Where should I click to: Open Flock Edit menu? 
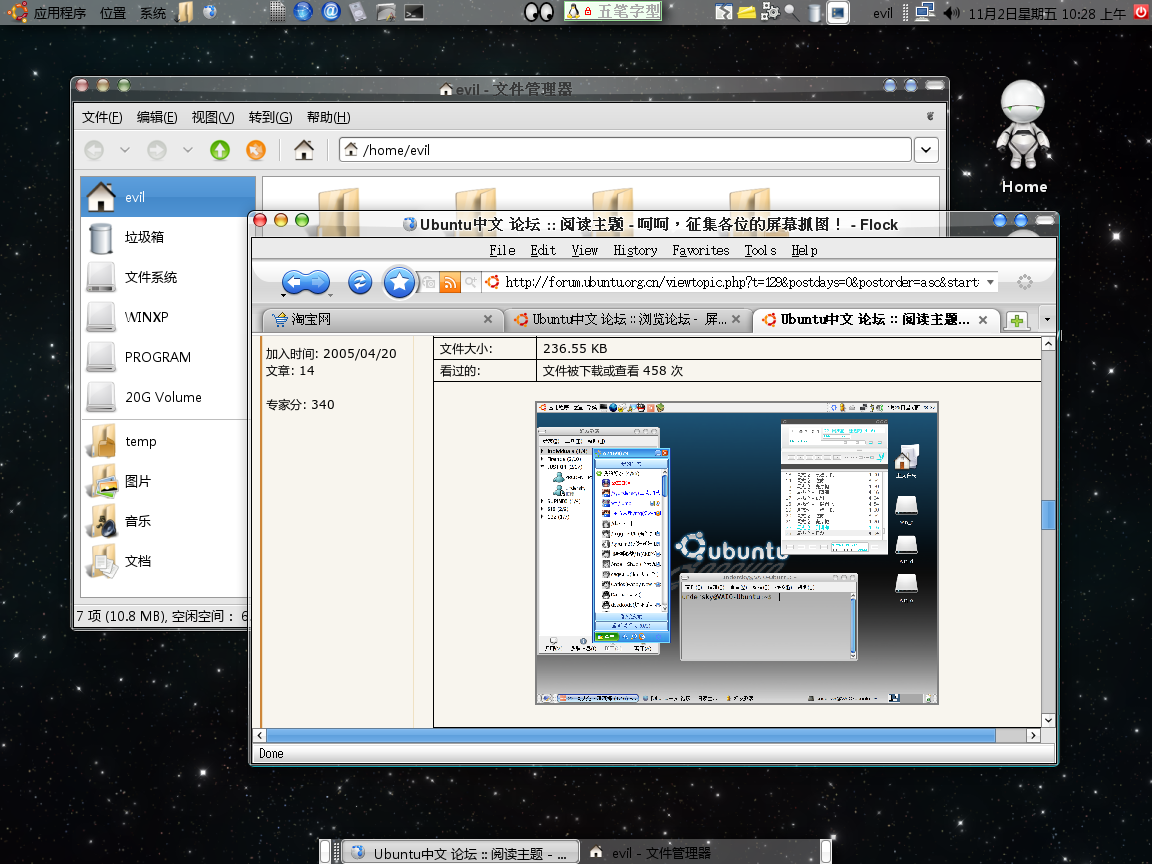coord(543,251)
